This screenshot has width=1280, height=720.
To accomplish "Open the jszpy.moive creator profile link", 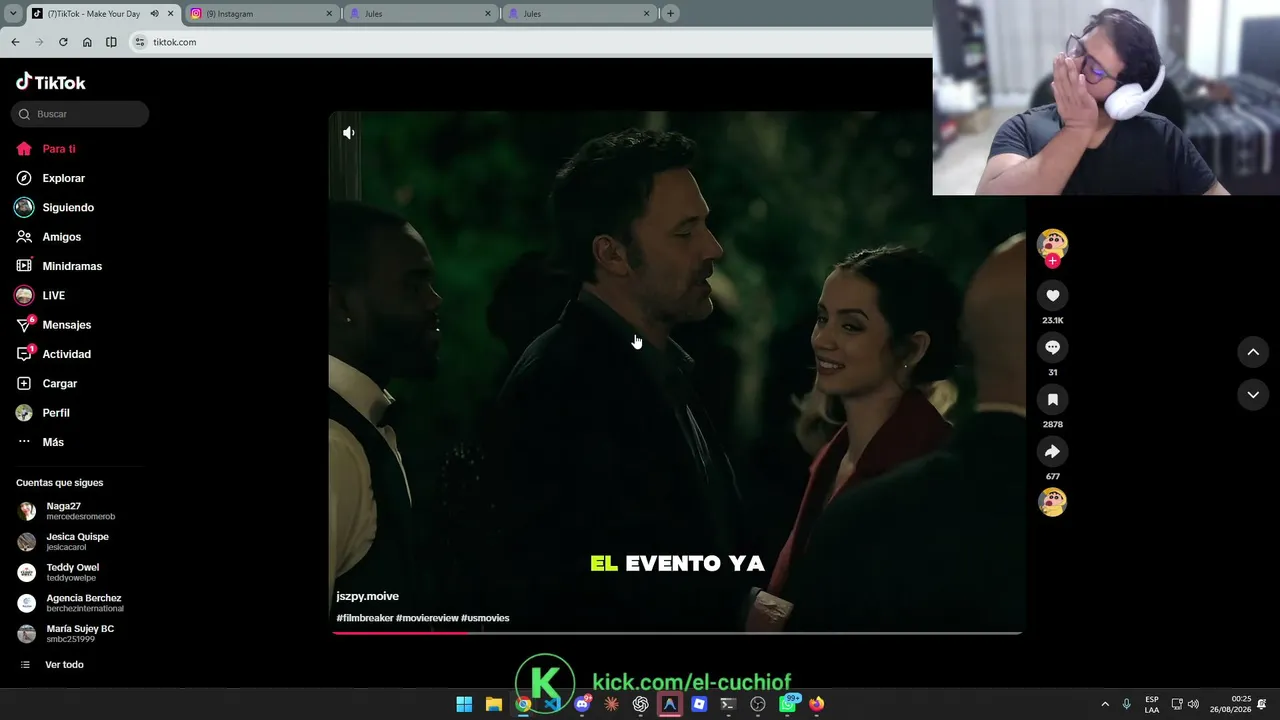I will pos(368,596).
